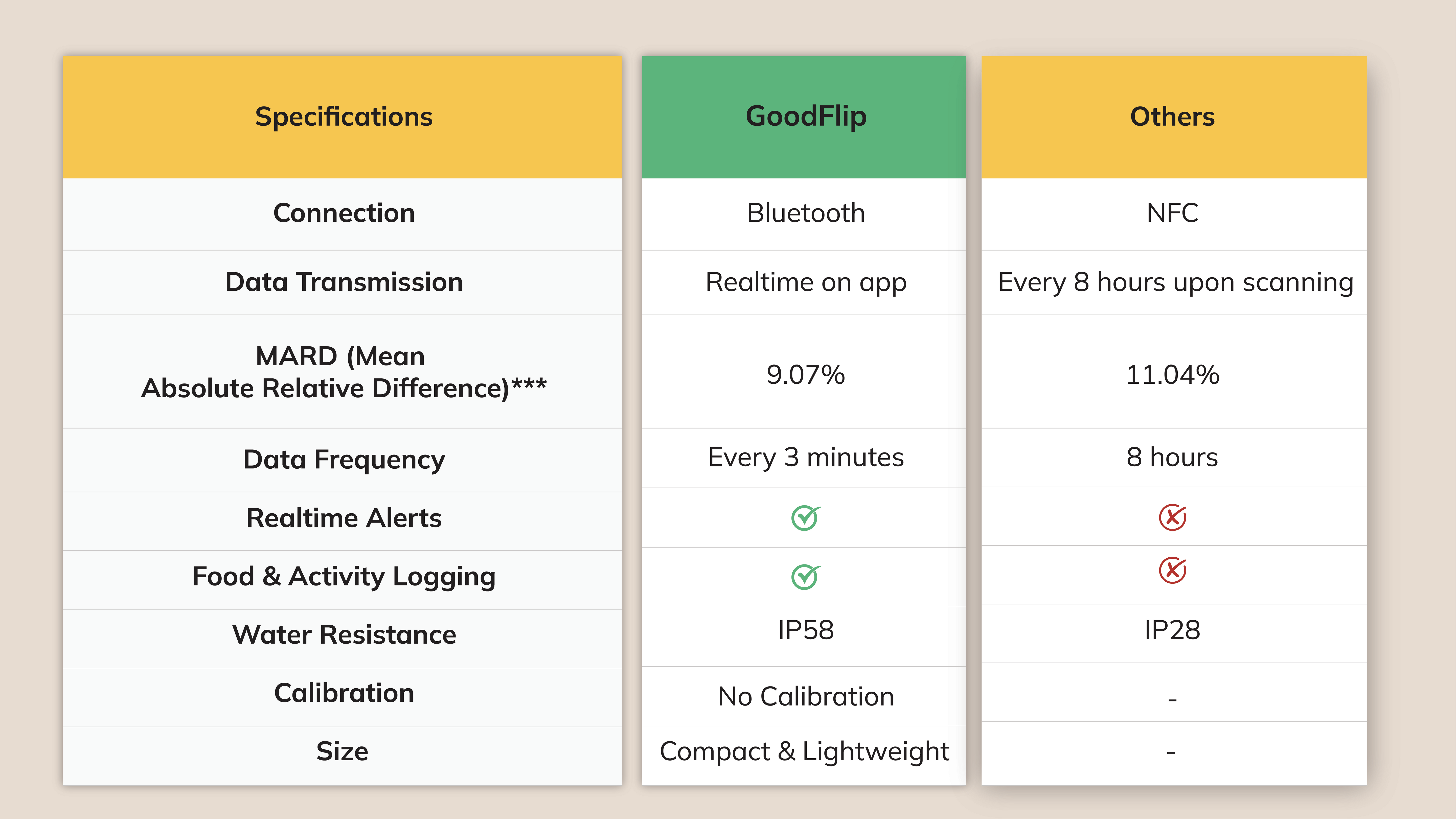Select the Bluetooth connection cell

tap(805, 213)
